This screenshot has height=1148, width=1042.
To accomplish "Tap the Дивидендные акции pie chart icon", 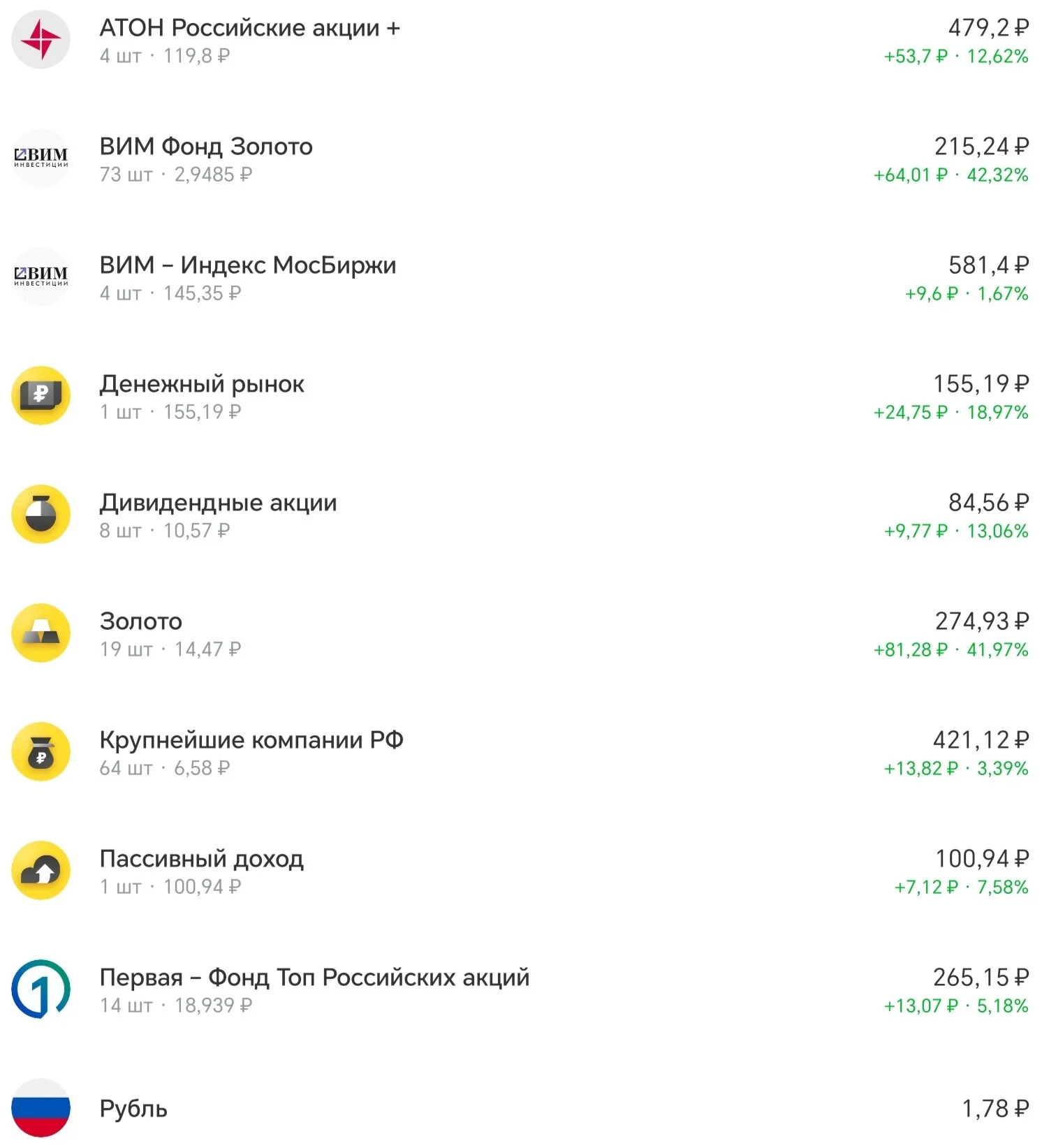I will point(41,515).
